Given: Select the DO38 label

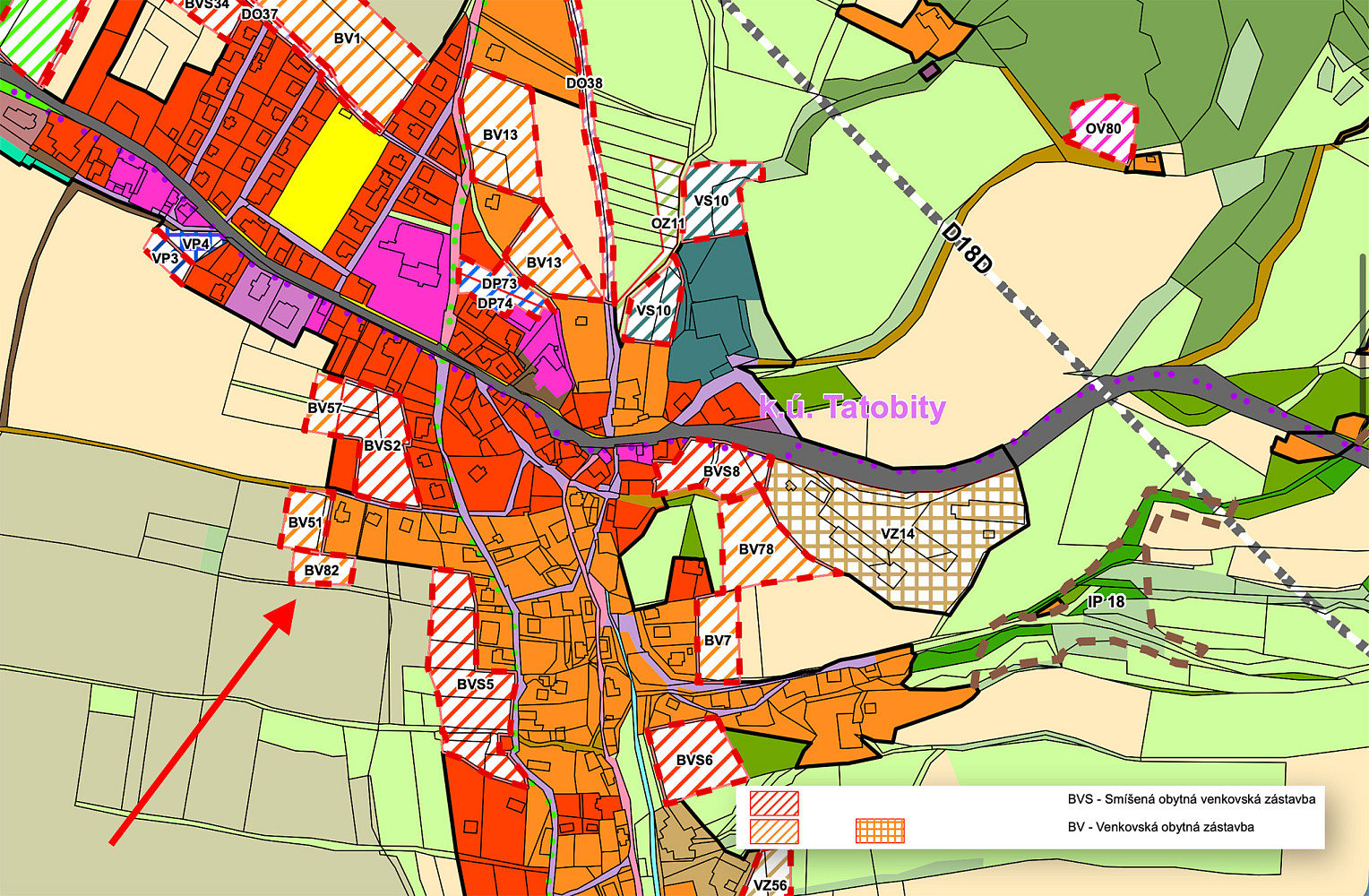Looking at the screenshot, I should (584, 83).
